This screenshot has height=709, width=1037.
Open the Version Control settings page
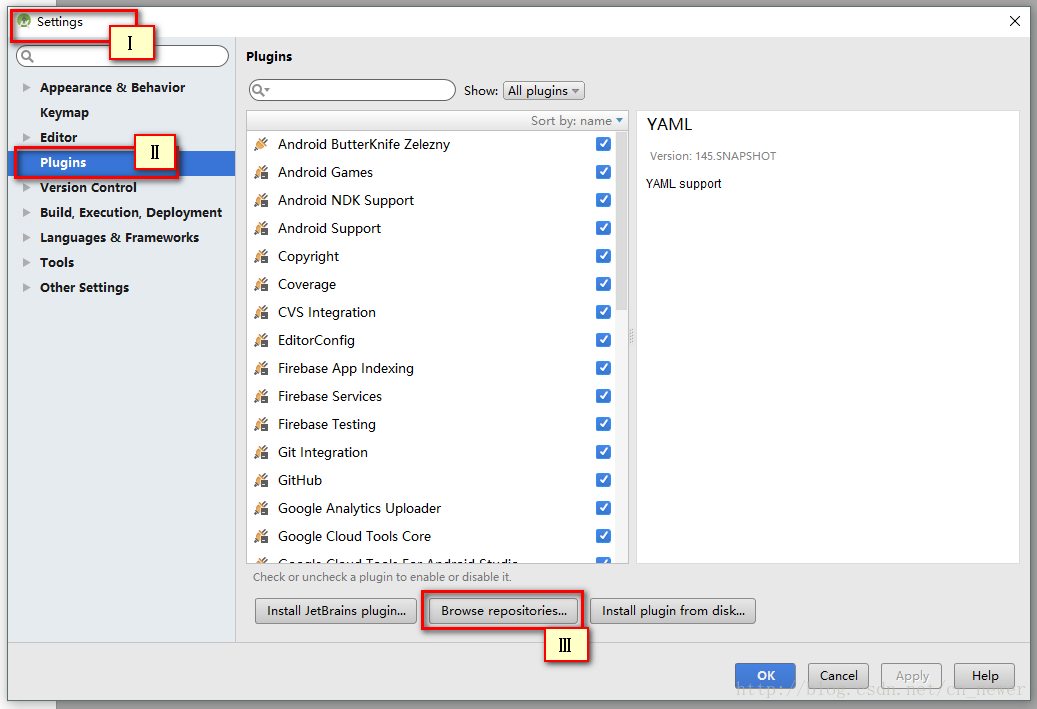(88, 188)
